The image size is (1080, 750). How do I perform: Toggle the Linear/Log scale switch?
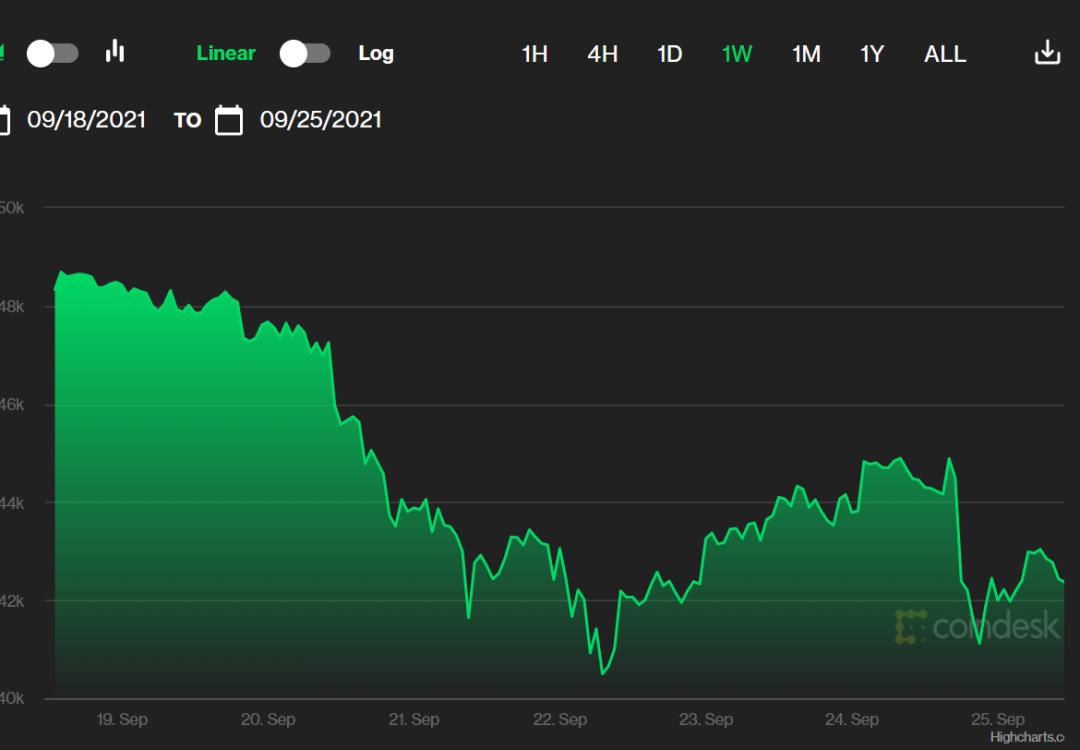305,53
